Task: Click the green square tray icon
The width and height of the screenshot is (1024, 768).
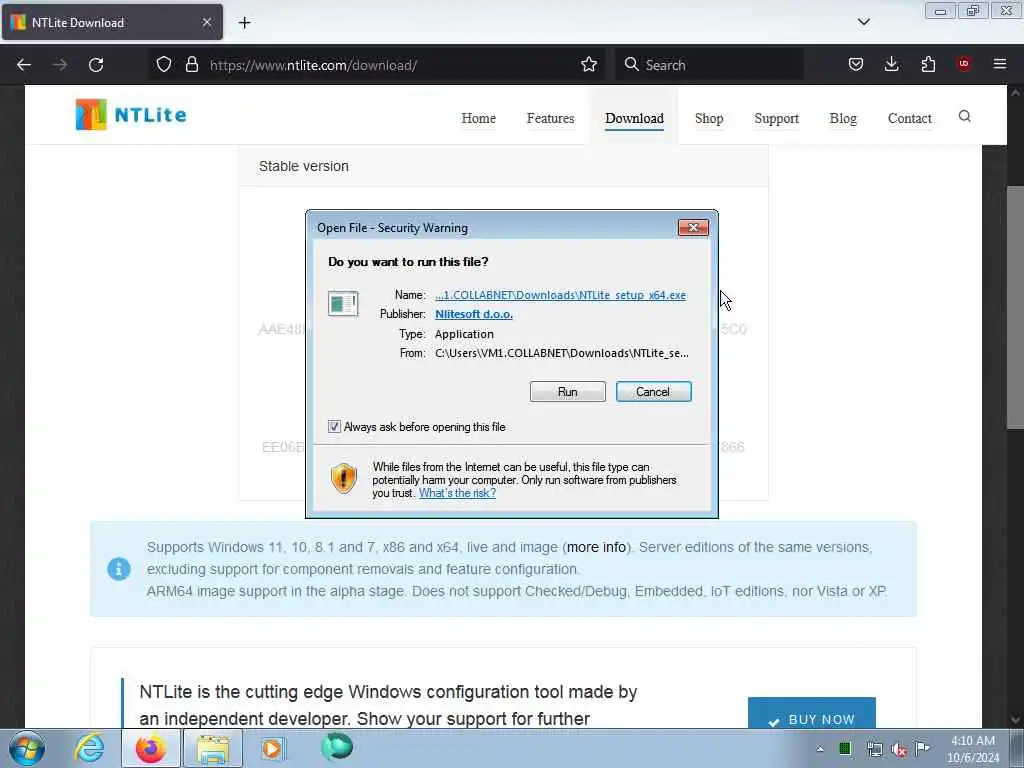Action: coord(845,748)
